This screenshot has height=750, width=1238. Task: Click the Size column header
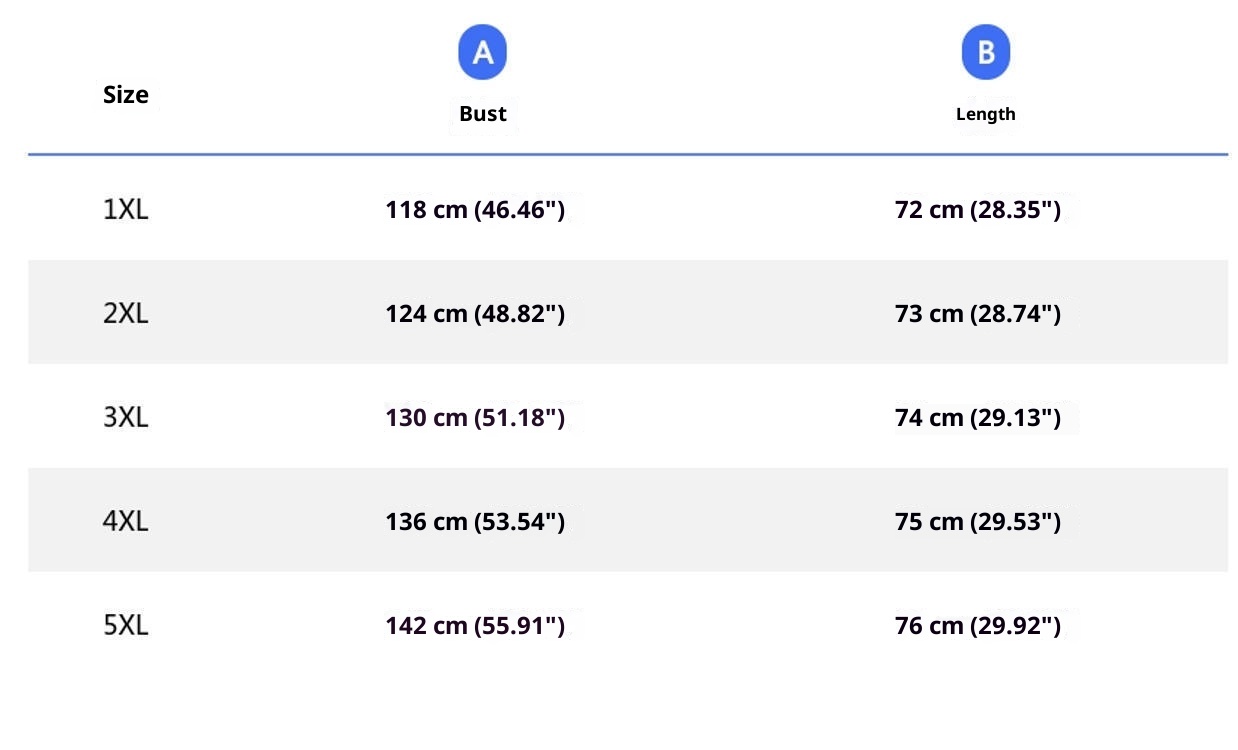click(x=126, y=95)
